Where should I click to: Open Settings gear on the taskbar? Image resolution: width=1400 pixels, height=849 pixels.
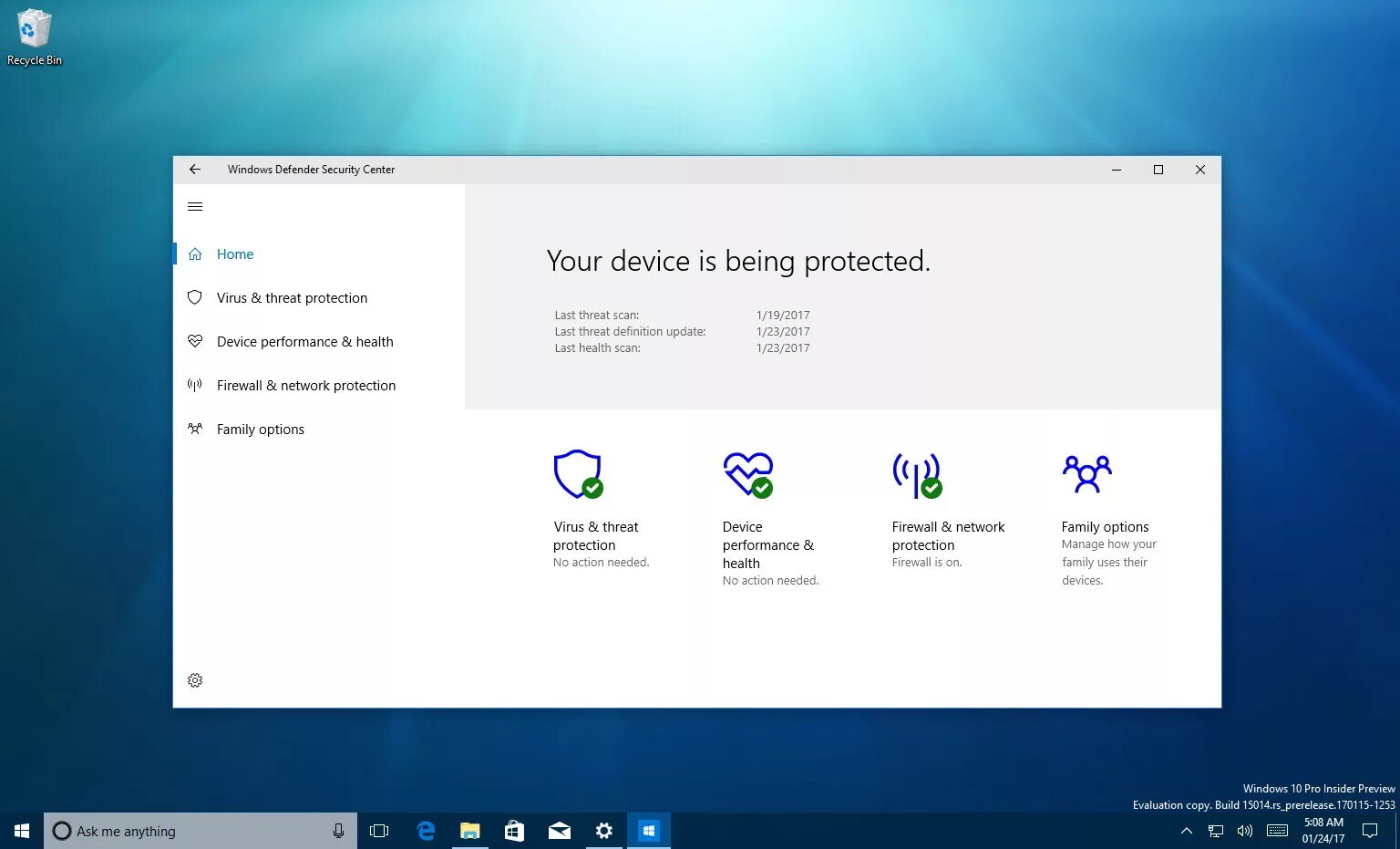(603, 831)
